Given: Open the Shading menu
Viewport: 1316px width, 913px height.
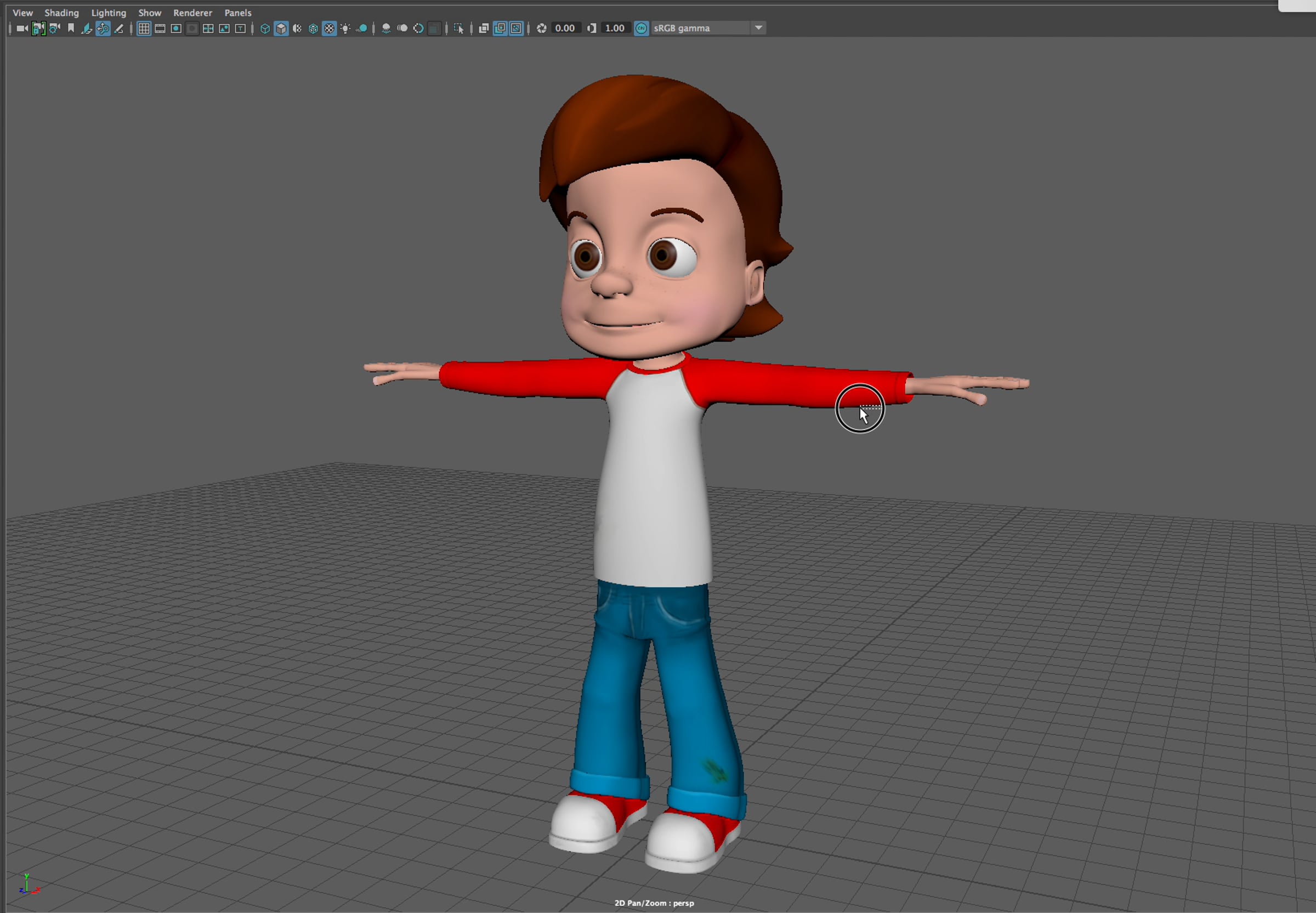Looking at the screenshot, I should 62,13.
